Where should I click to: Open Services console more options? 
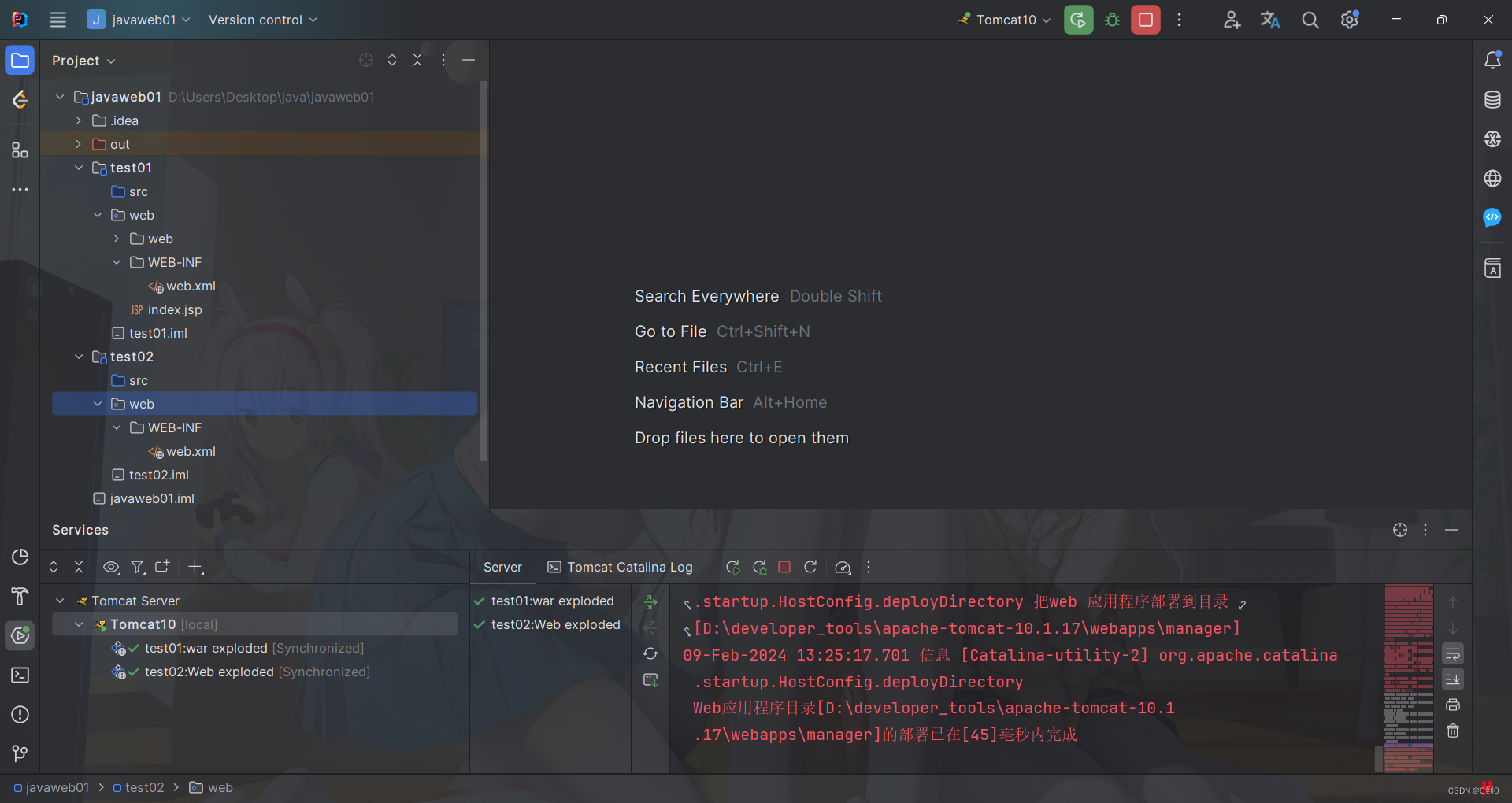pos(869,567)
